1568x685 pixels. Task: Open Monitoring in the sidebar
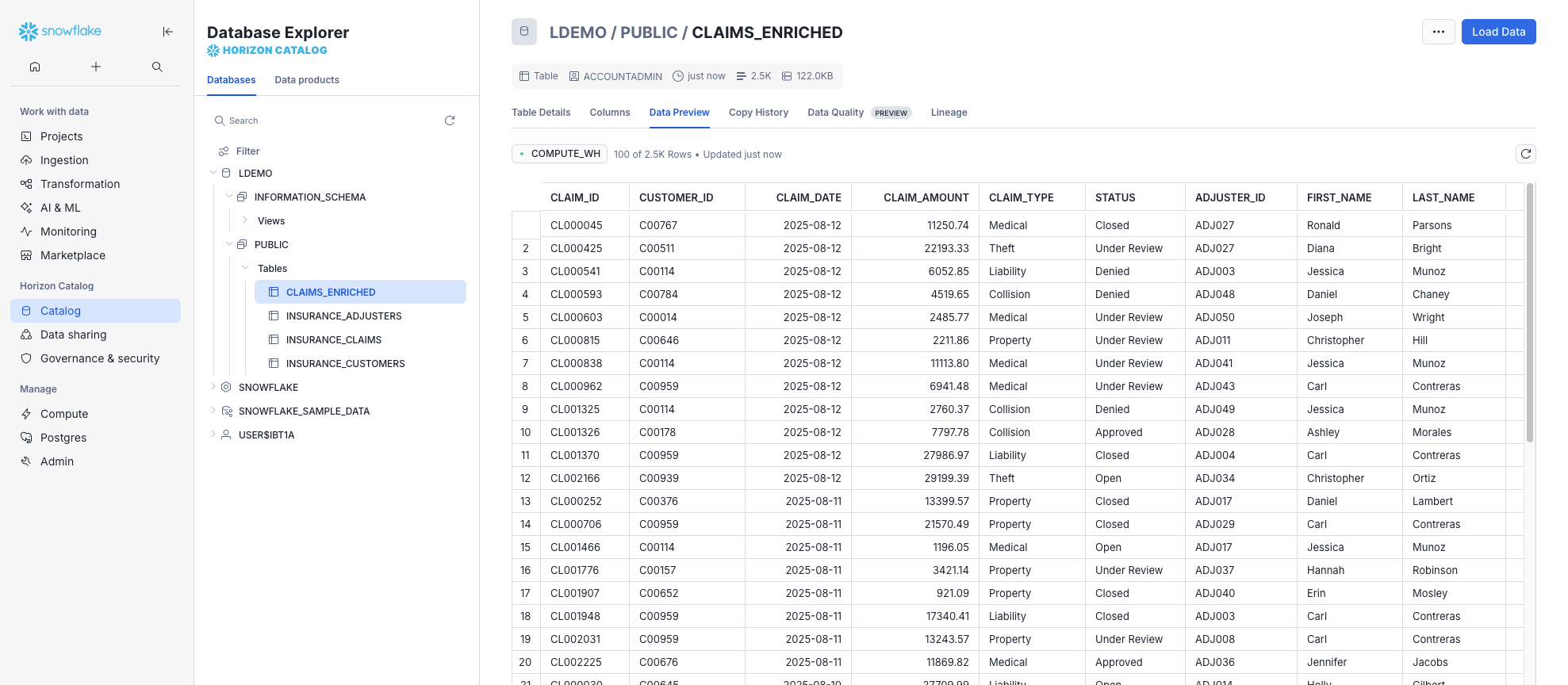[x=95, y=232]
